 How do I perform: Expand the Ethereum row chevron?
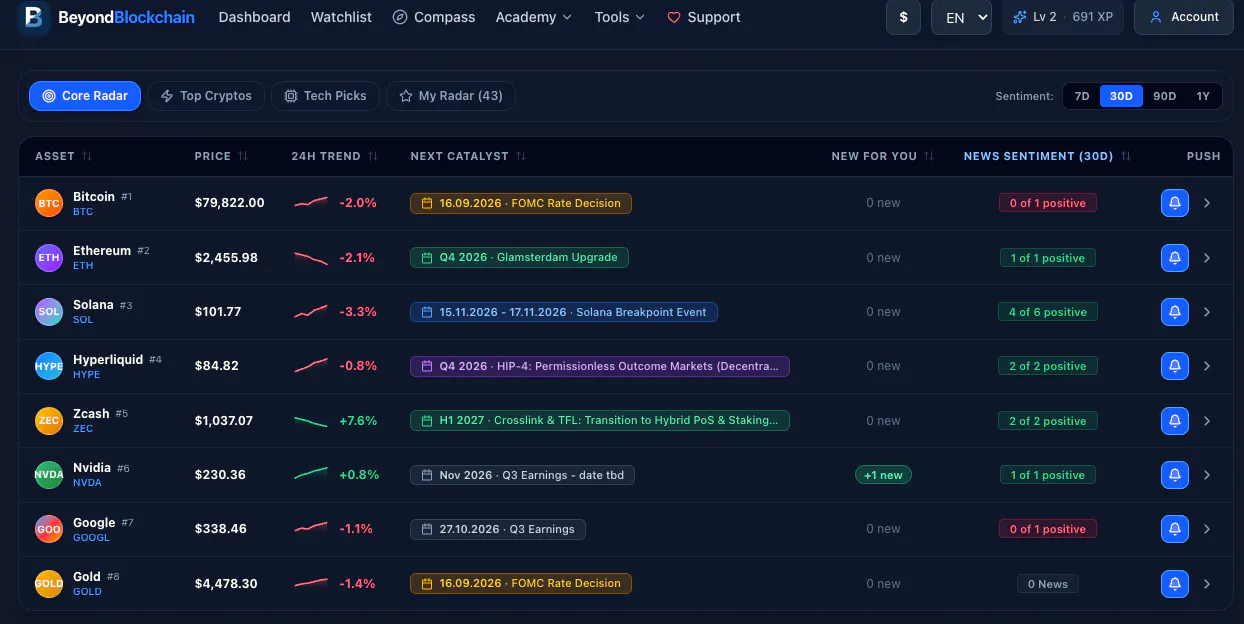[1207, 258]
